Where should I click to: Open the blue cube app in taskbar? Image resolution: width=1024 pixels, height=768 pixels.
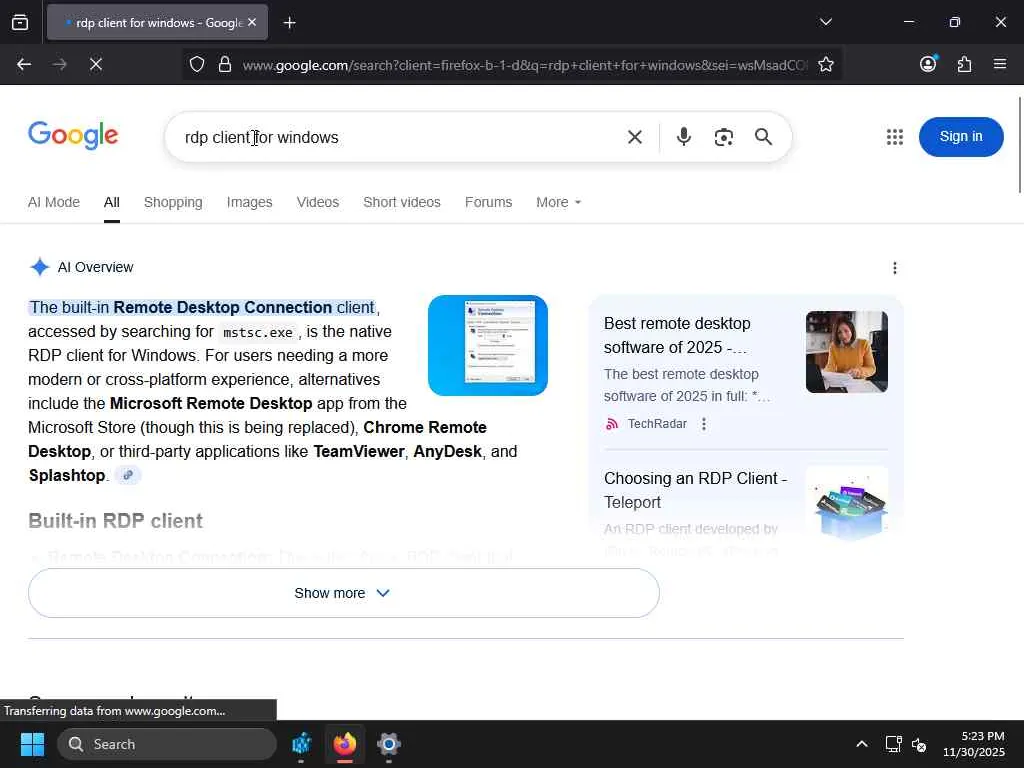[x=301, y=744]
